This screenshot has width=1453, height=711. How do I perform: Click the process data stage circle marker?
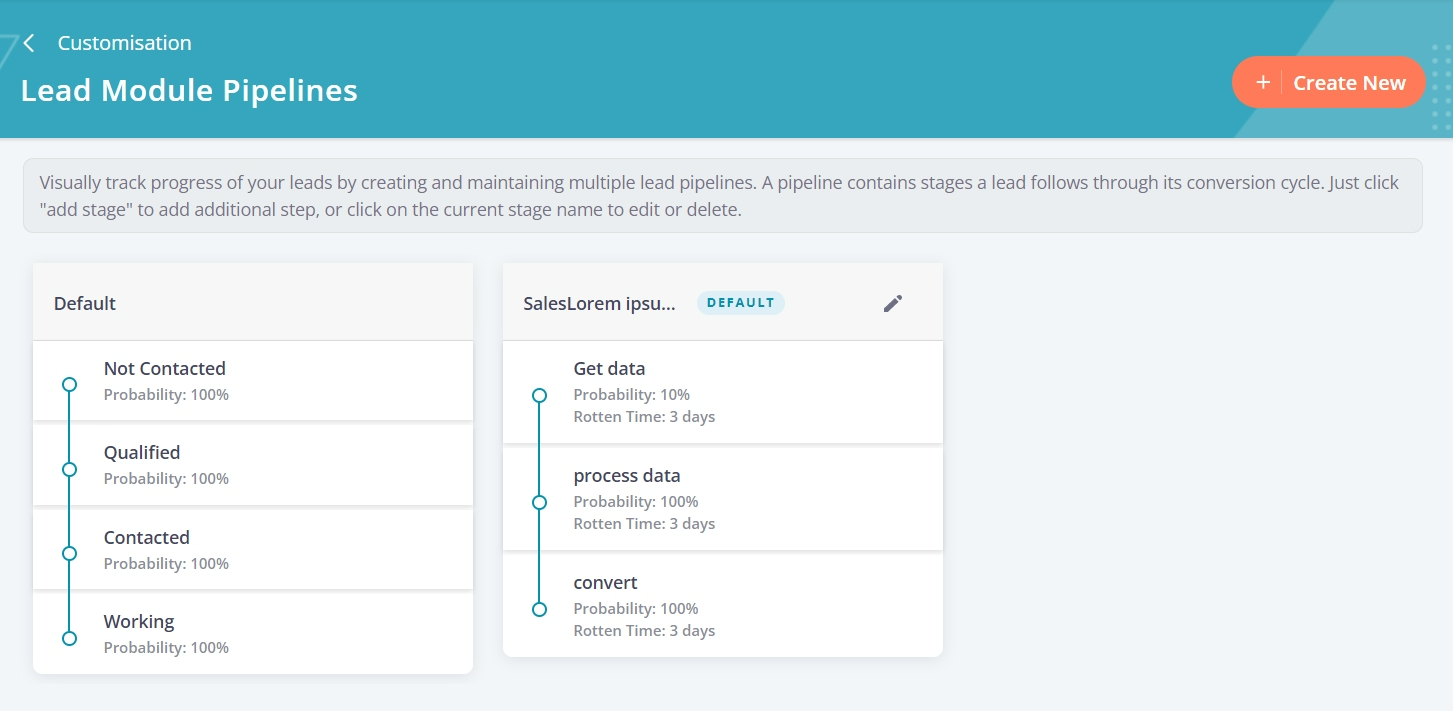click(539, 502)
